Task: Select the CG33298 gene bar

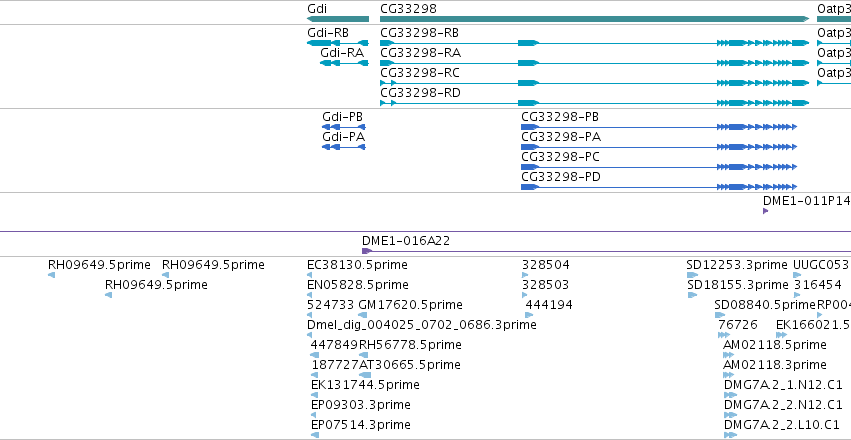Action: [595, 19]
